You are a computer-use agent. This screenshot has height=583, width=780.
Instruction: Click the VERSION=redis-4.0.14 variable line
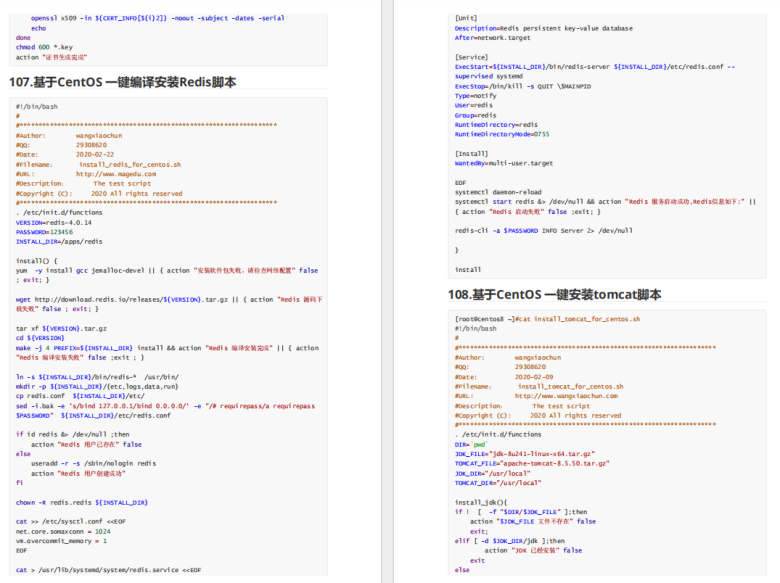pos(54,222)
